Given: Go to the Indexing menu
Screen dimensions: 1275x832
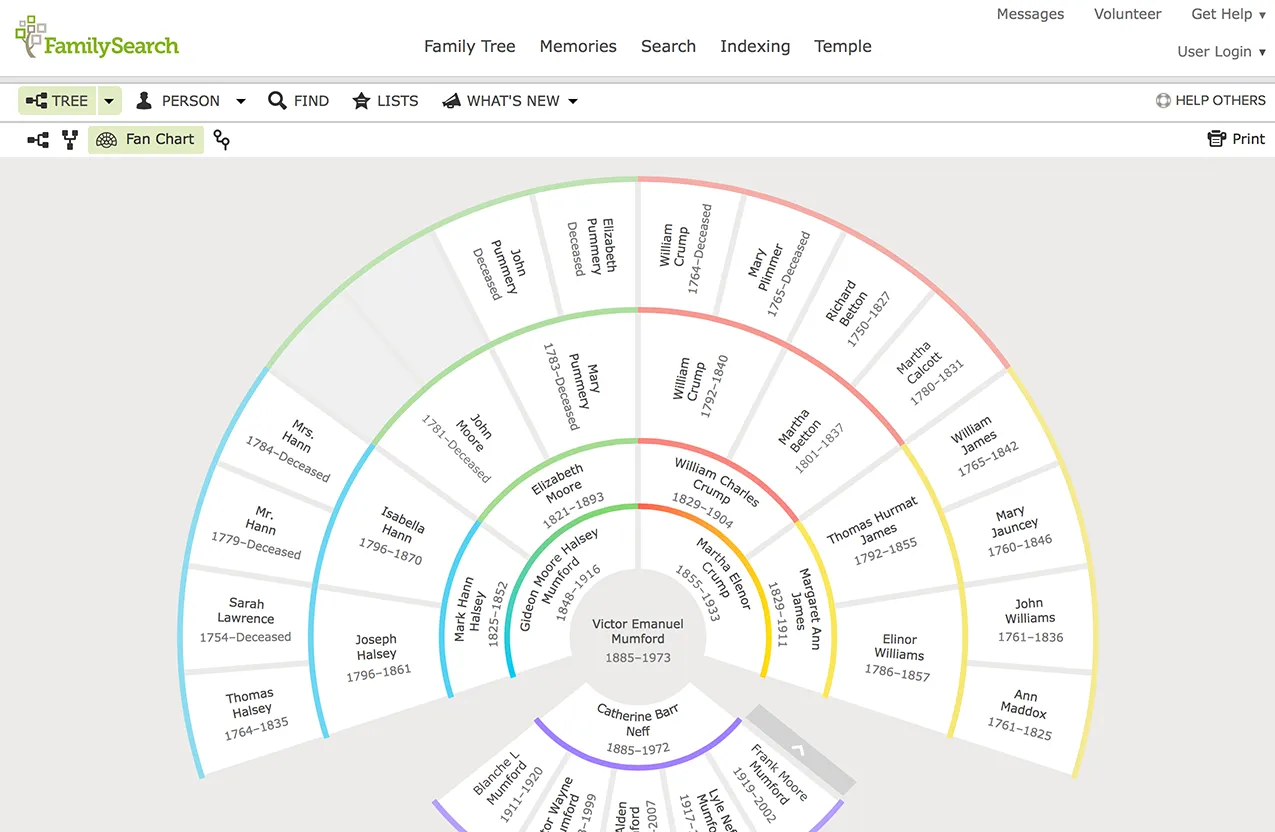Looking at the screenshot, I should (x=755, y=46).
